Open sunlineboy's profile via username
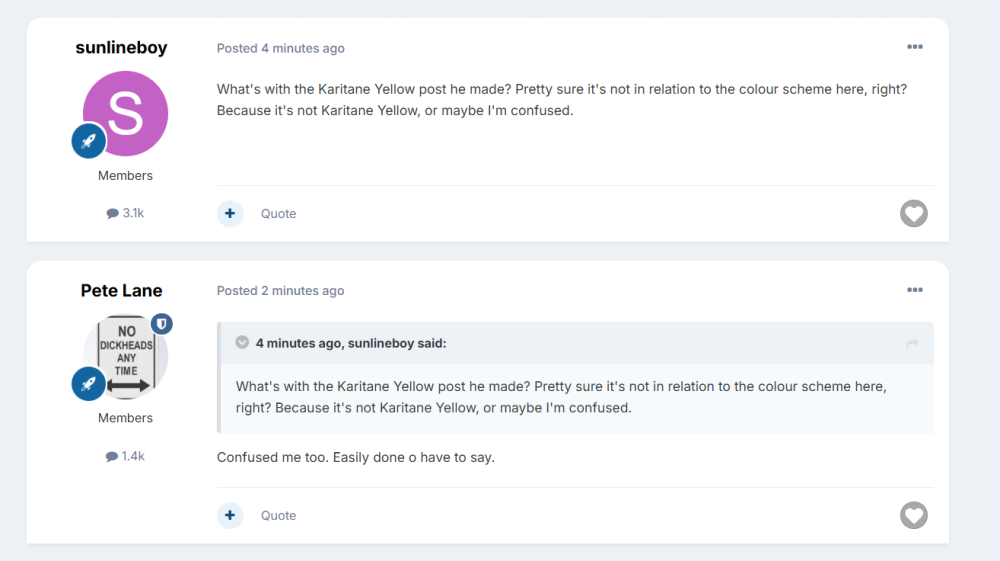 (x=121, y=48)
